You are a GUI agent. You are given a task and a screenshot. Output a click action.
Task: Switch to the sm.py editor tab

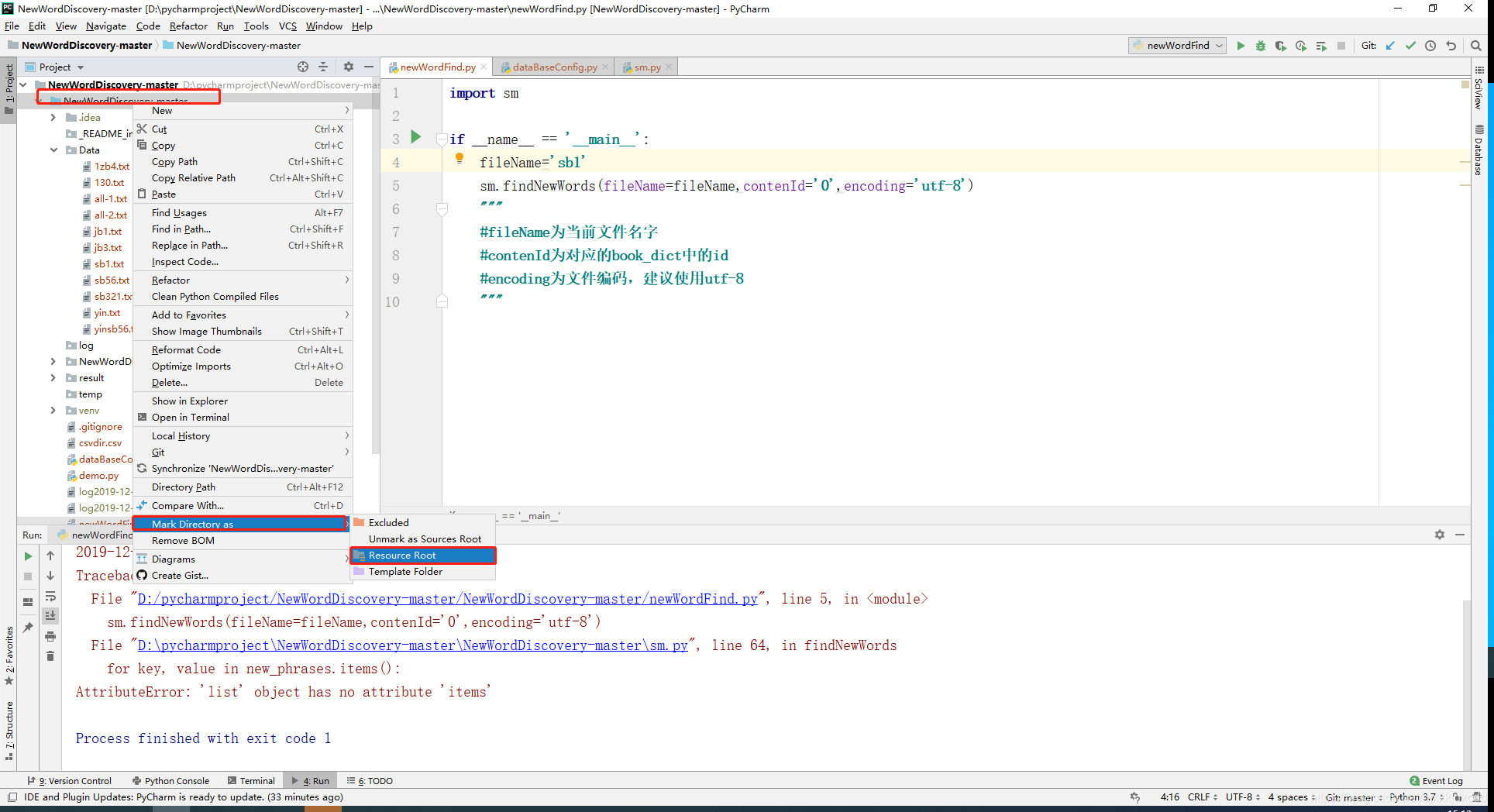click(647, 67)
